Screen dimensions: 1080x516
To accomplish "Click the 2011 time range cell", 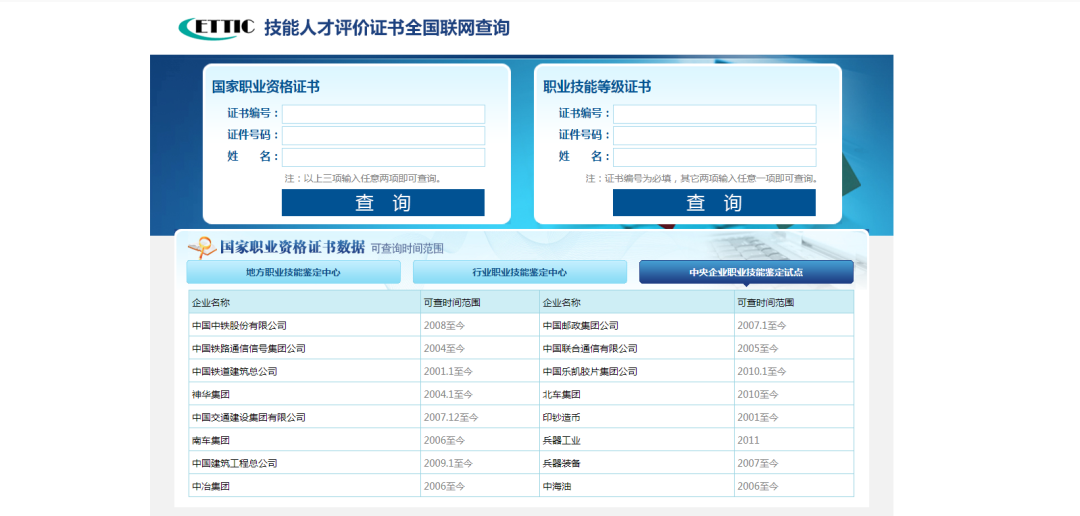I will click(794, 440).
